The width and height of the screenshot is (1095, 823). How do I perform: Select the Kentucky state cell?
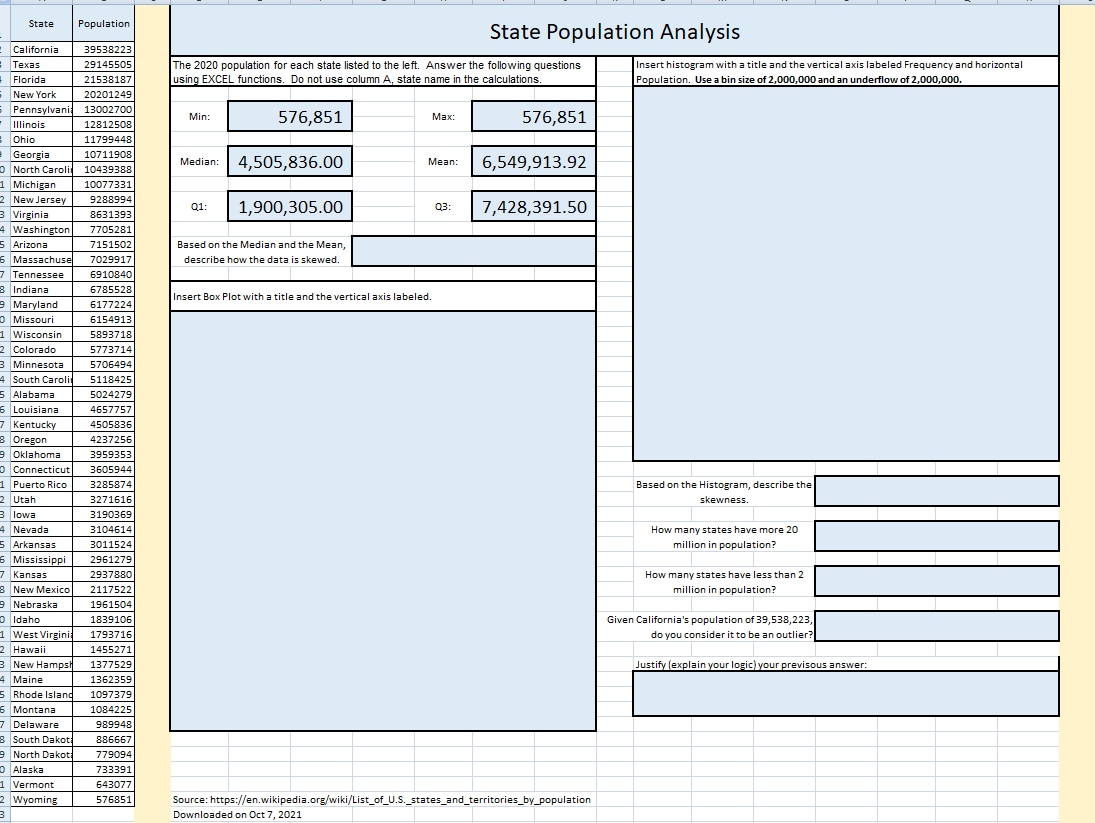click(41, 424)
